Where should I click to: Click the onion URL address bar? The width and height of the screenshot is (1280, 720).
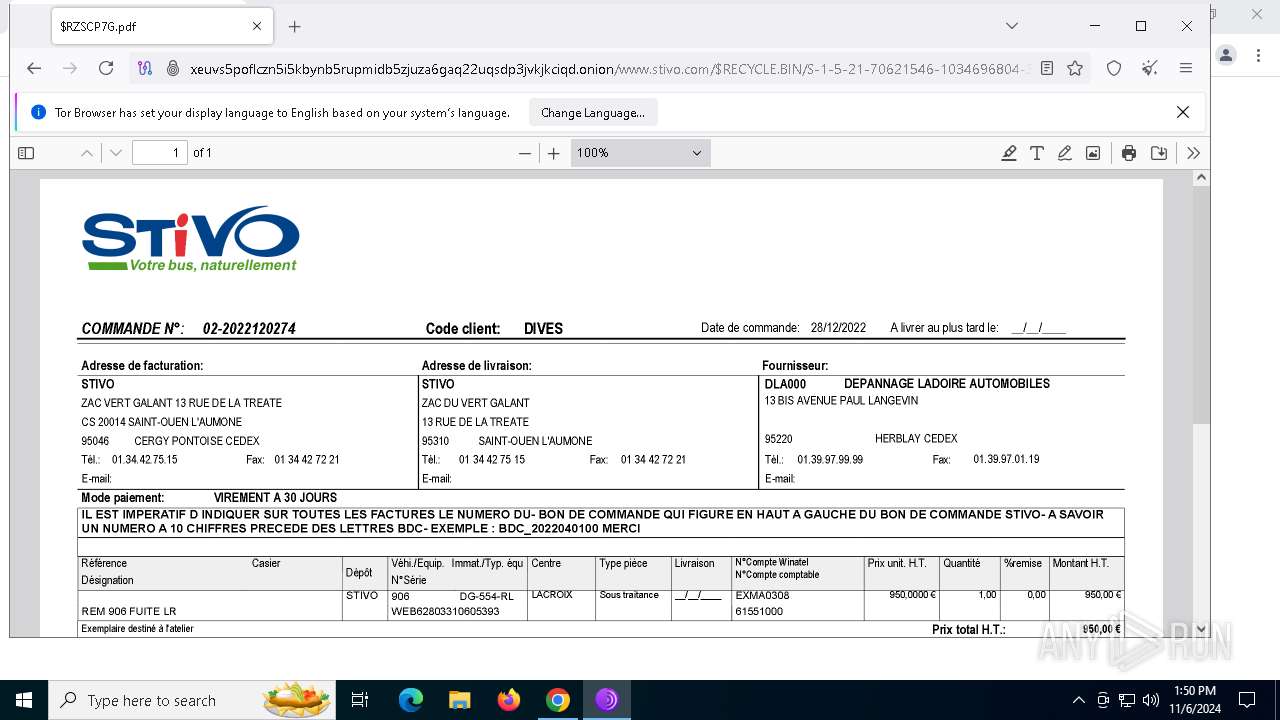tap(610, 68)
